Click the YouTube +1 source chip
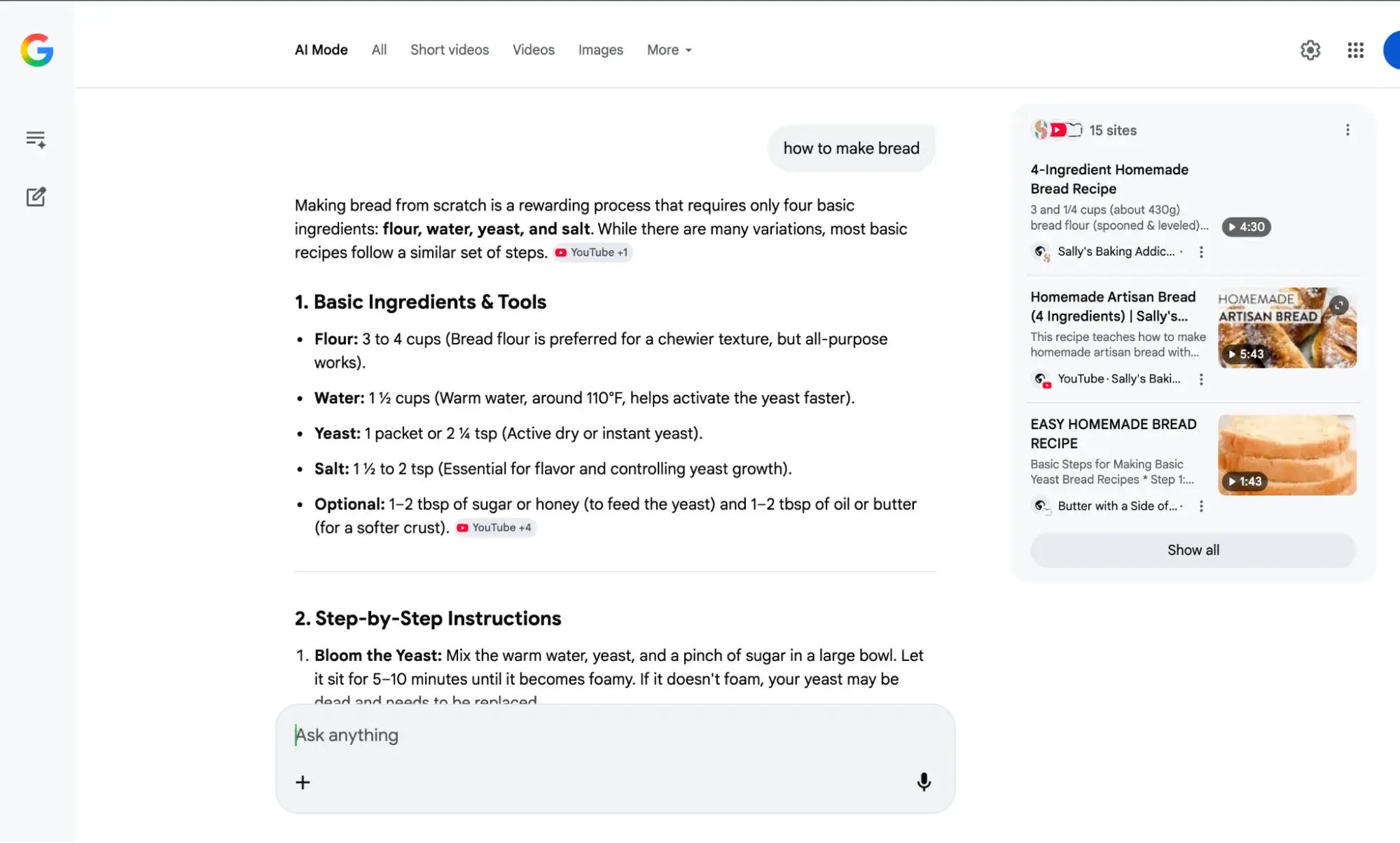The width and height of the screenshot is (1400, 843). click(x=592, y=253)
